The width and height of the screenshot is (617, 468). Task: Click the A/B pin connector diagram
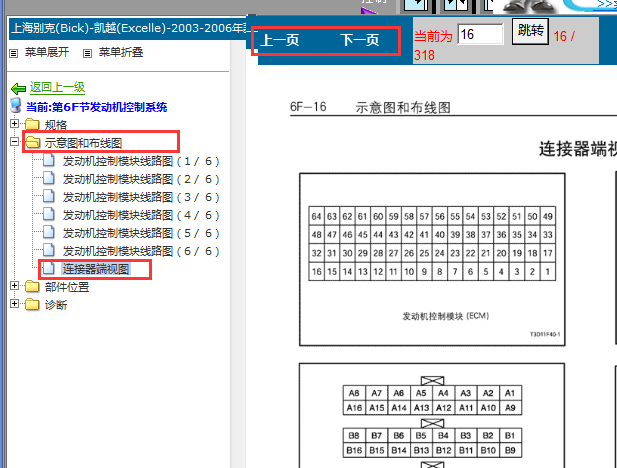pyautogui.click(x=432, y=416)
